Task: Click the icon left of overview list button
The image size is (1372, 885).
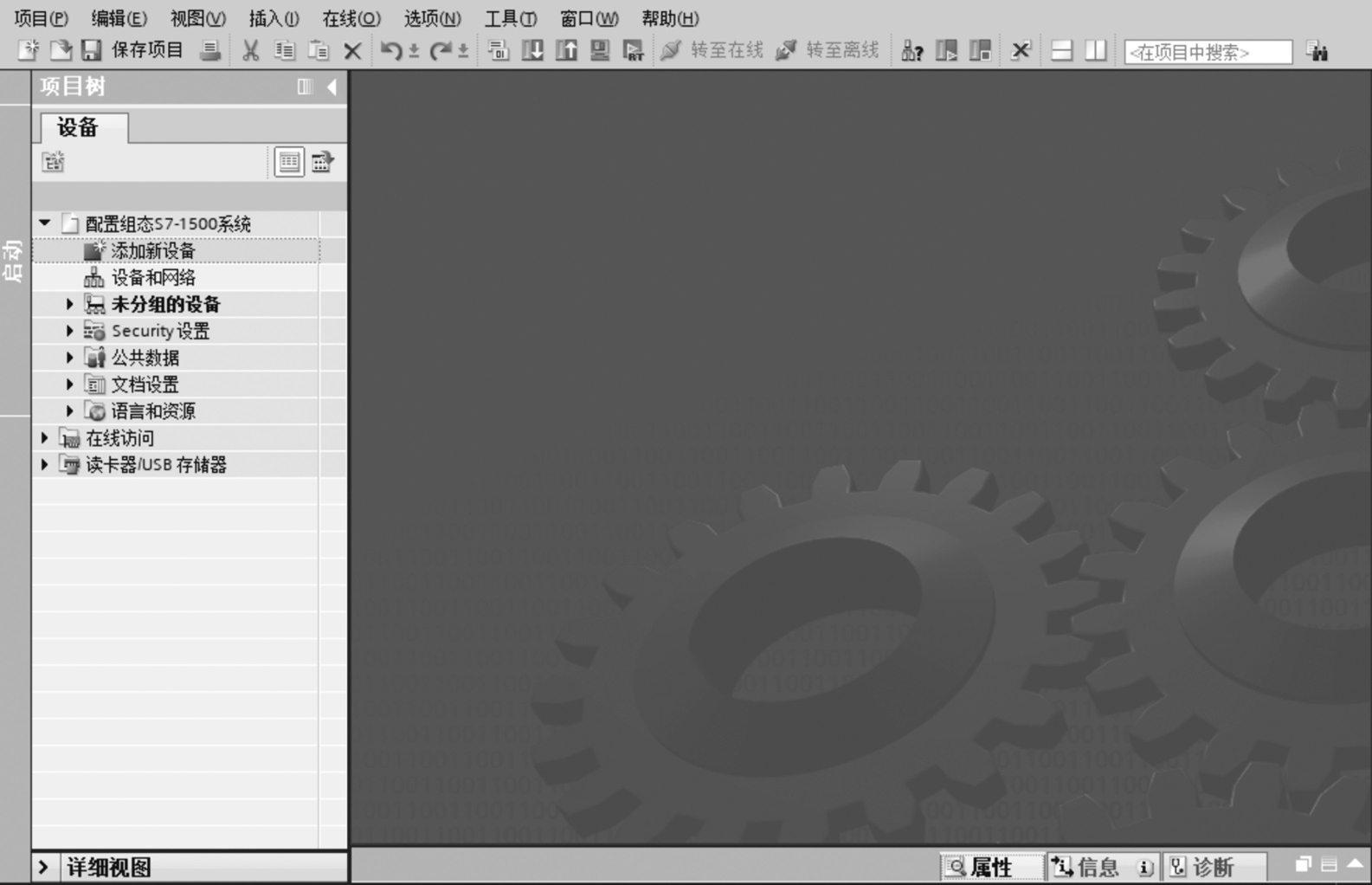Action: (54, 161)
